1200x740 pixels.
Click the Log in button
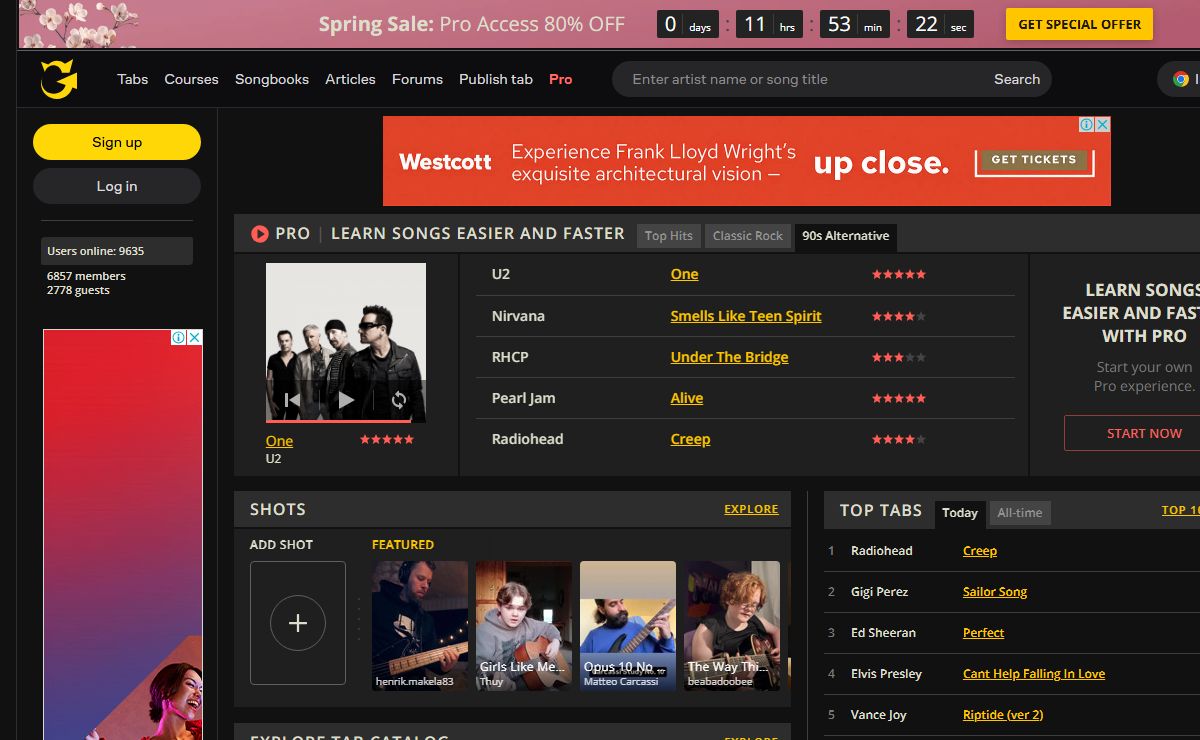tap(117, 186)
